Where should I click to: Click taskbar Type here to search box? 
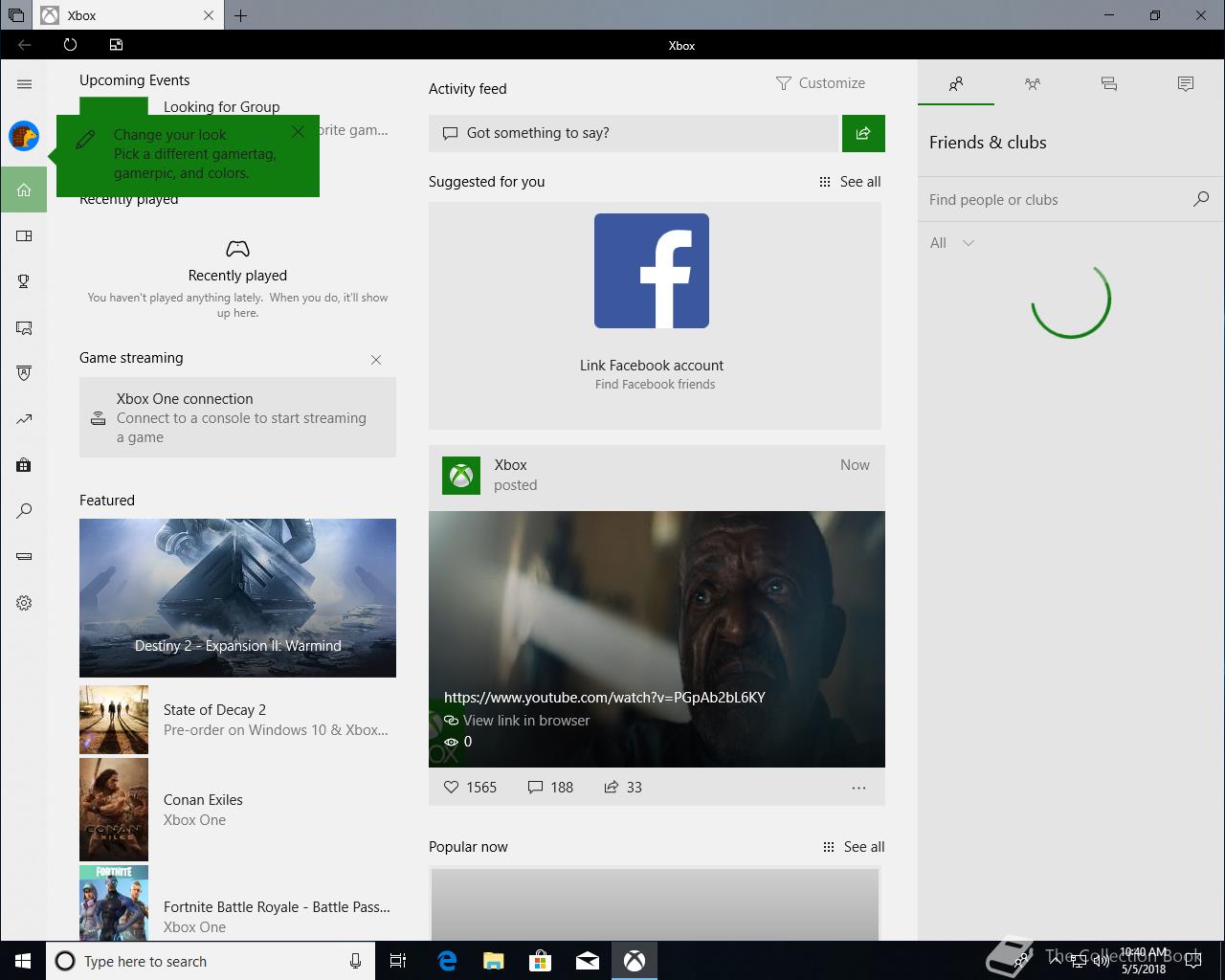coord(210,961)
